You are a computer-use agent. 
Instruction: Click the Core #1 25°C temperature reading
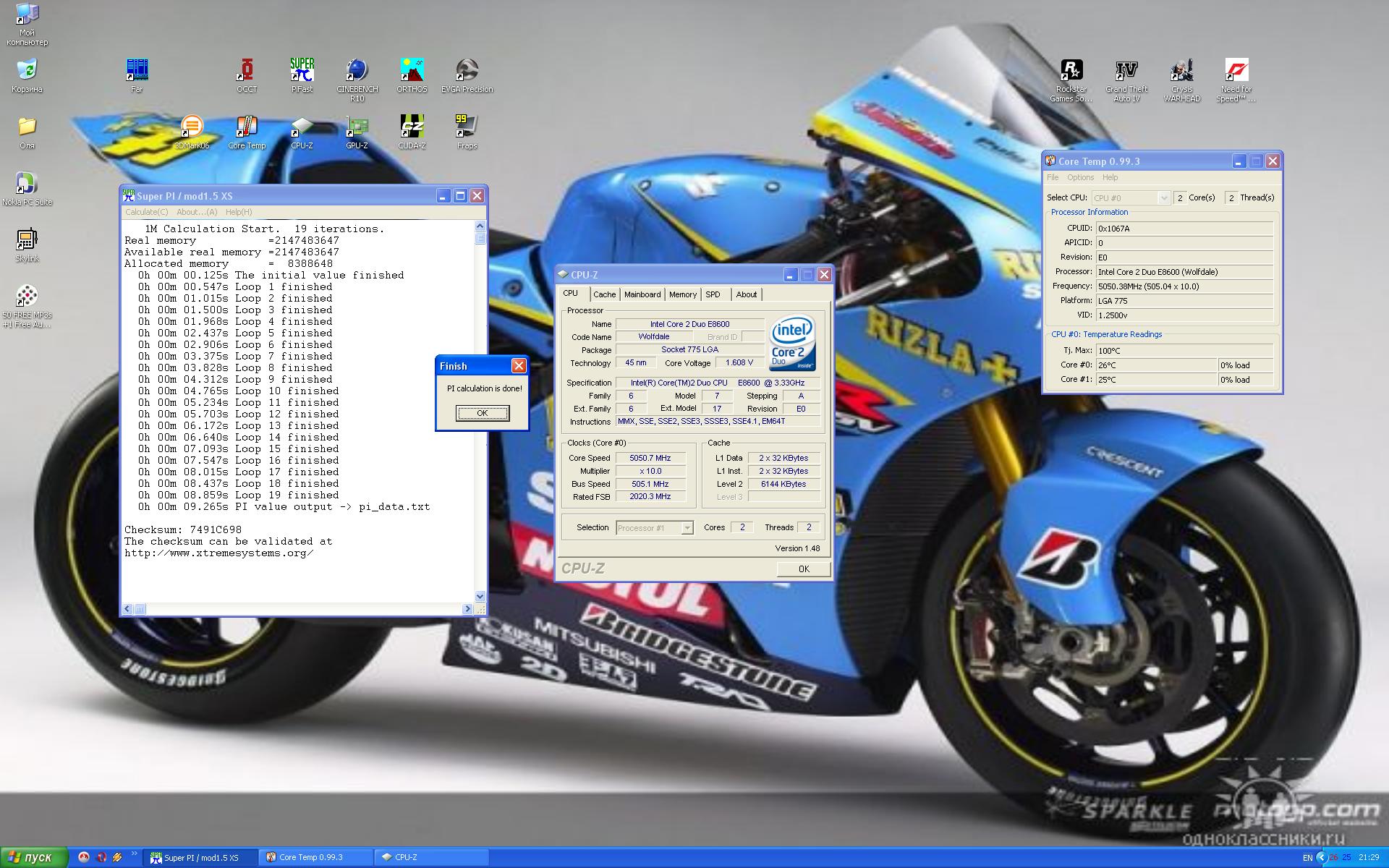coord(1156,380)
